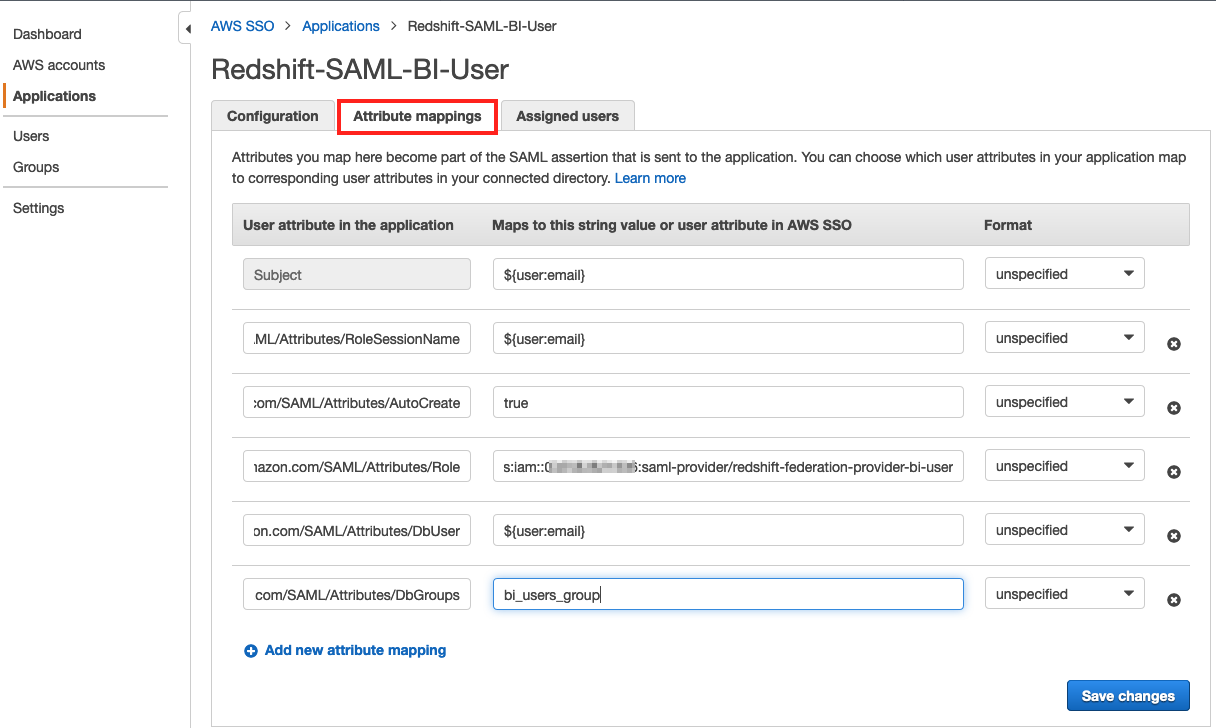1216x728 pixels.
Task: Open Groups in sidebar
Action: coord(36,167)
